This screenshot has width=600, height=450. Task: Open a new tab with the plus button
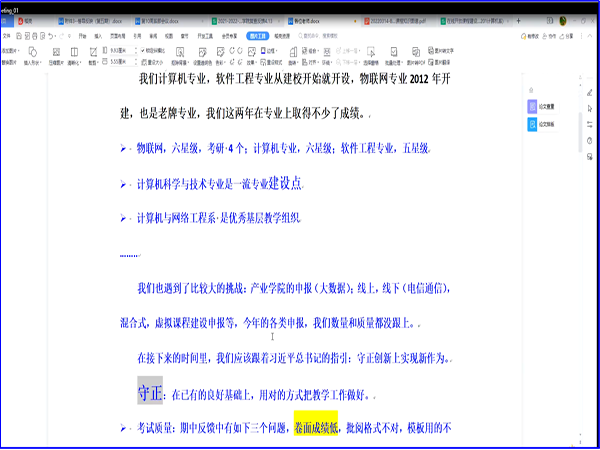pos(518,21)
